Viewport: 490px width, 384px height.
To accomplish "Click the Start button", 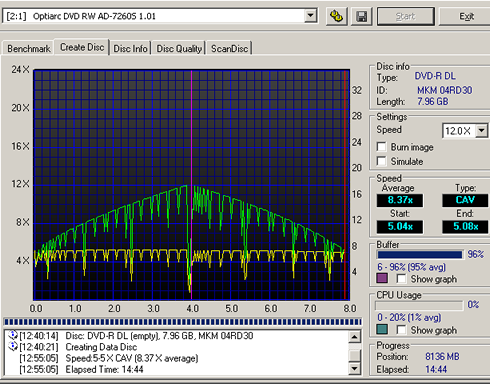I will (x=406, y=16).
